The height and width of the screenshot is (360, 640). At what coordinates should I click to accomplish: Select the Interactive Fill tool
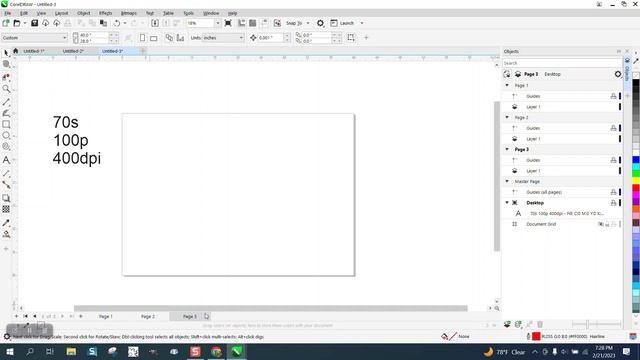click(x=6, y=234)
